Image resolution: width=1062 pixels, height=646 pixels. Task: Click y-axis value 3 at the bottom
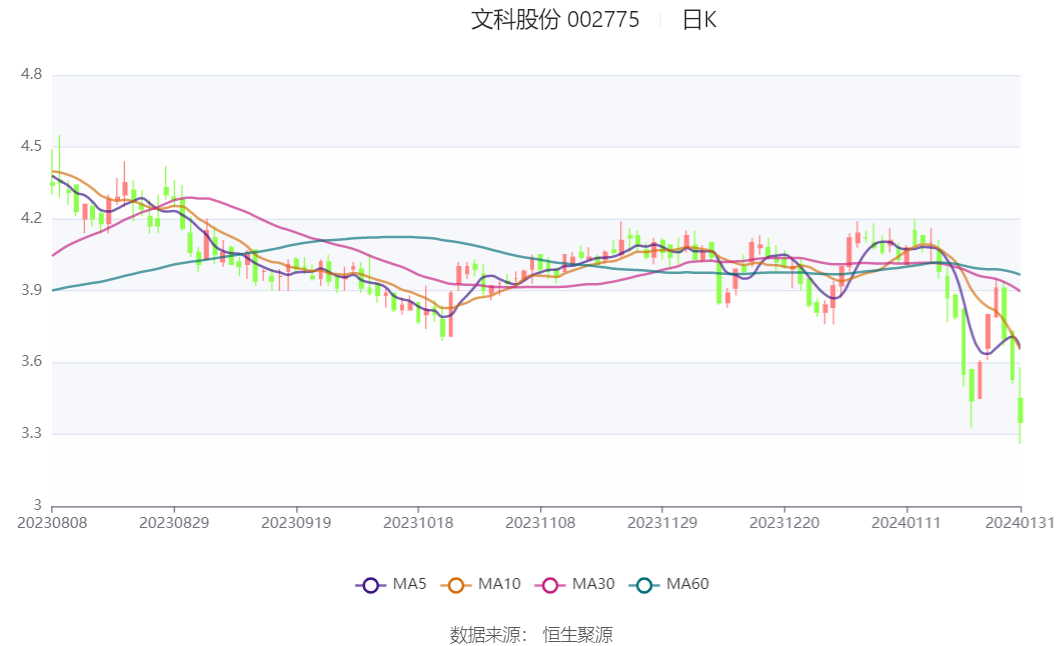tap(37, 505)
